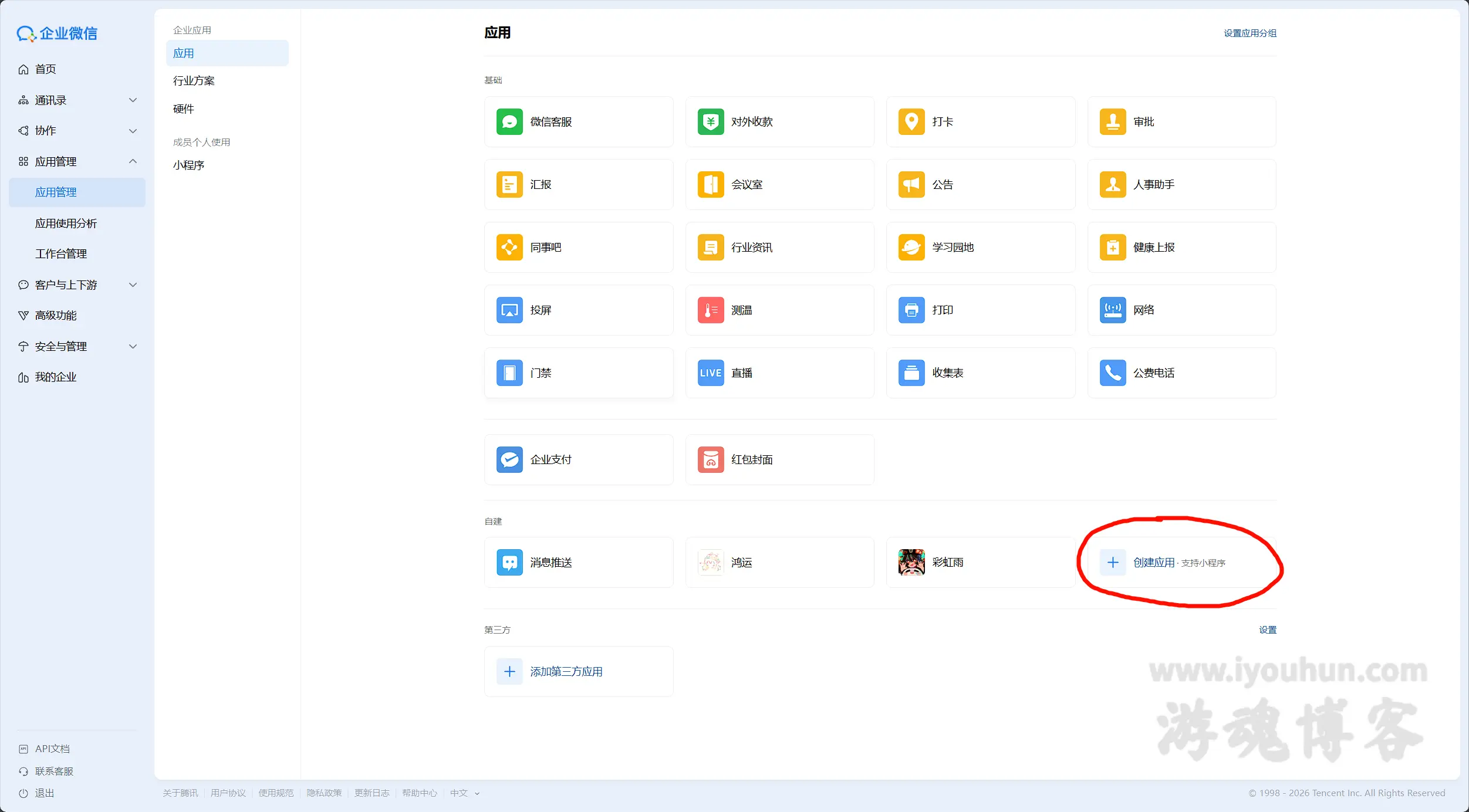The width and height of the screenshot is (1469, 812).
Task: Open the 消息推送 chat bubble app
Action: (x=509, y=563)
